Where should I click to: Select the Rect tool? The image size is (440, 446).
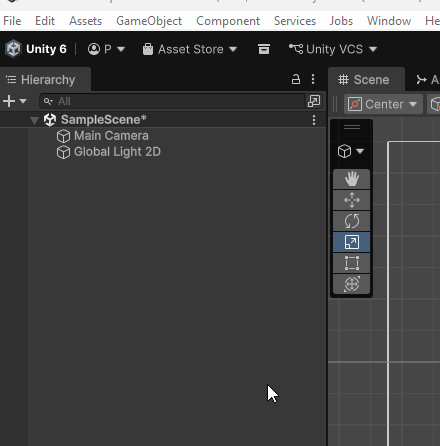[x=351, y=263]
